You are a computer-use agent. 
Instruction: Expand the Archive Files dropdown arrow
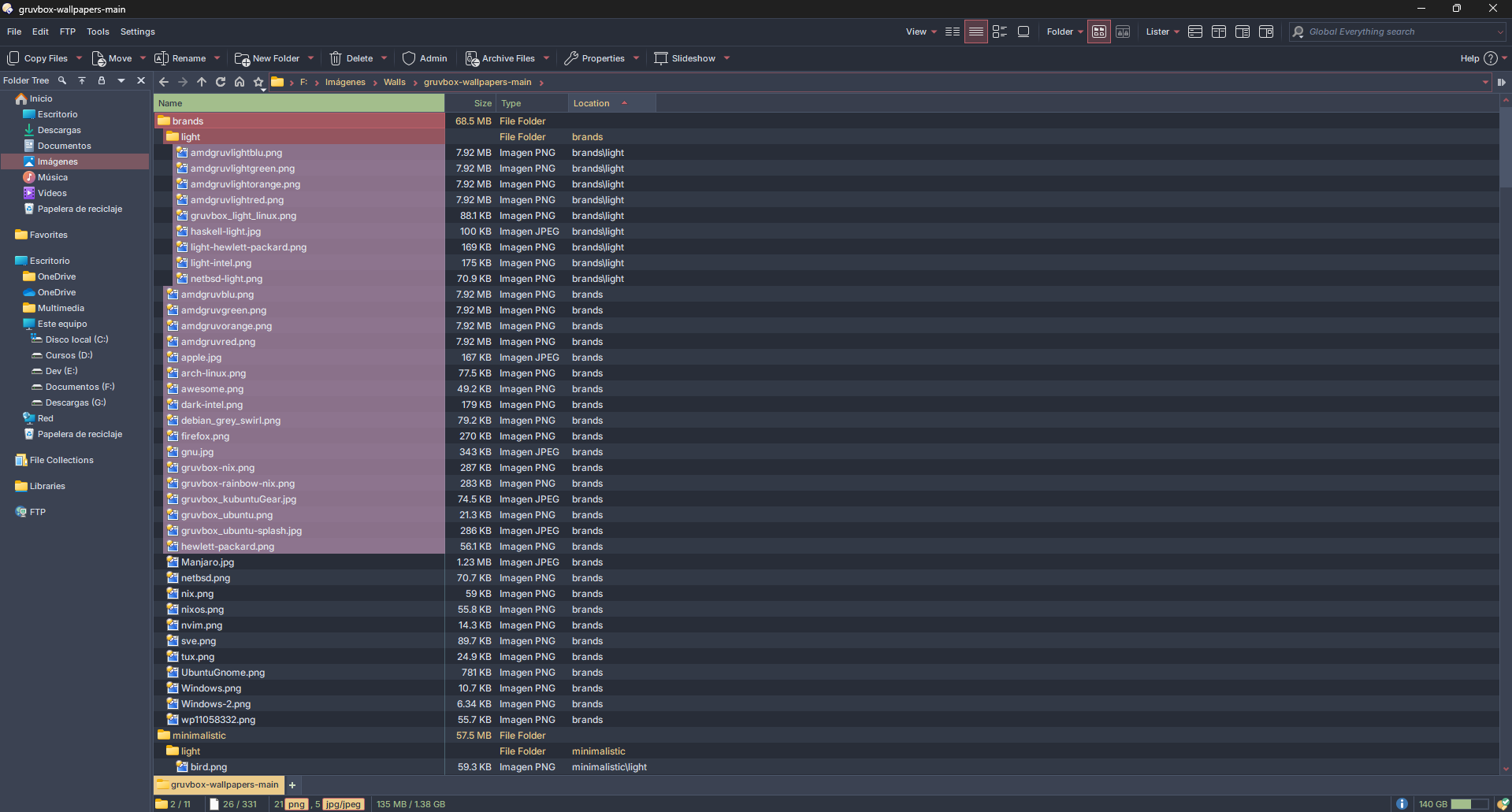click(x=546, y=58)
